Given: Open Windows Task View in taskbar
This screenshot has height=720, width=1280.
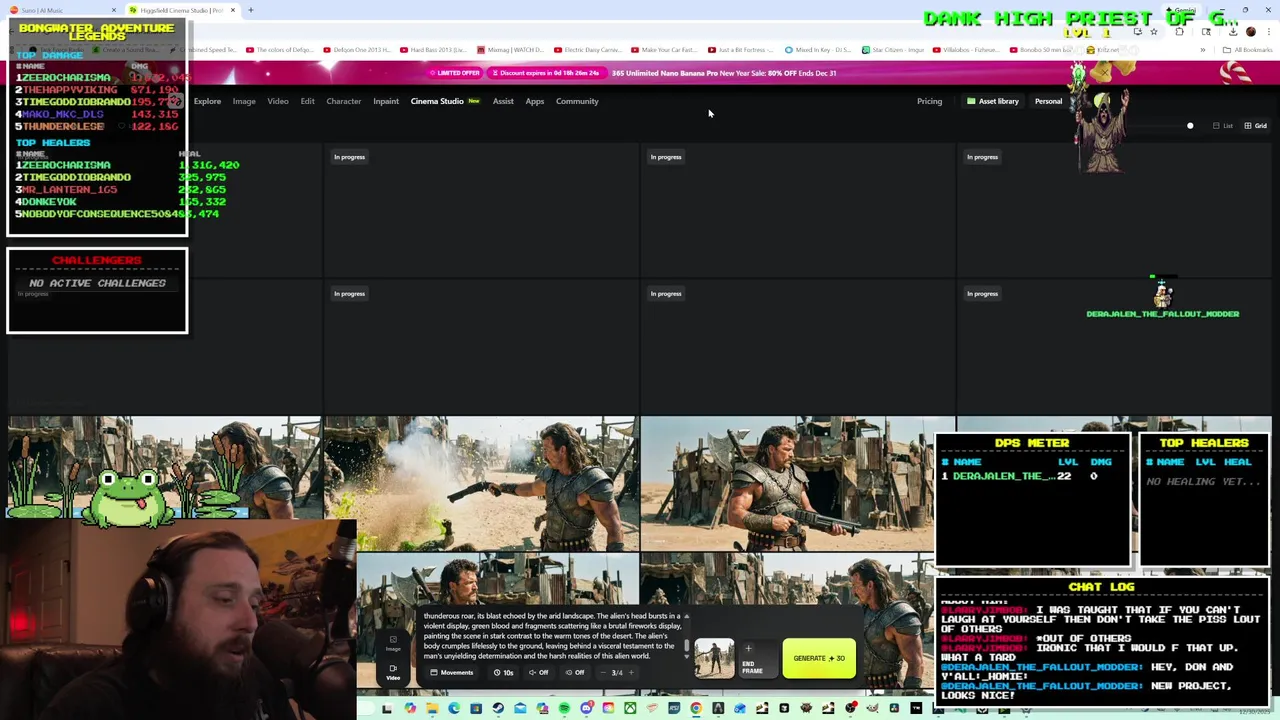Looking at the screenshot, I should (x=387, y=709).
